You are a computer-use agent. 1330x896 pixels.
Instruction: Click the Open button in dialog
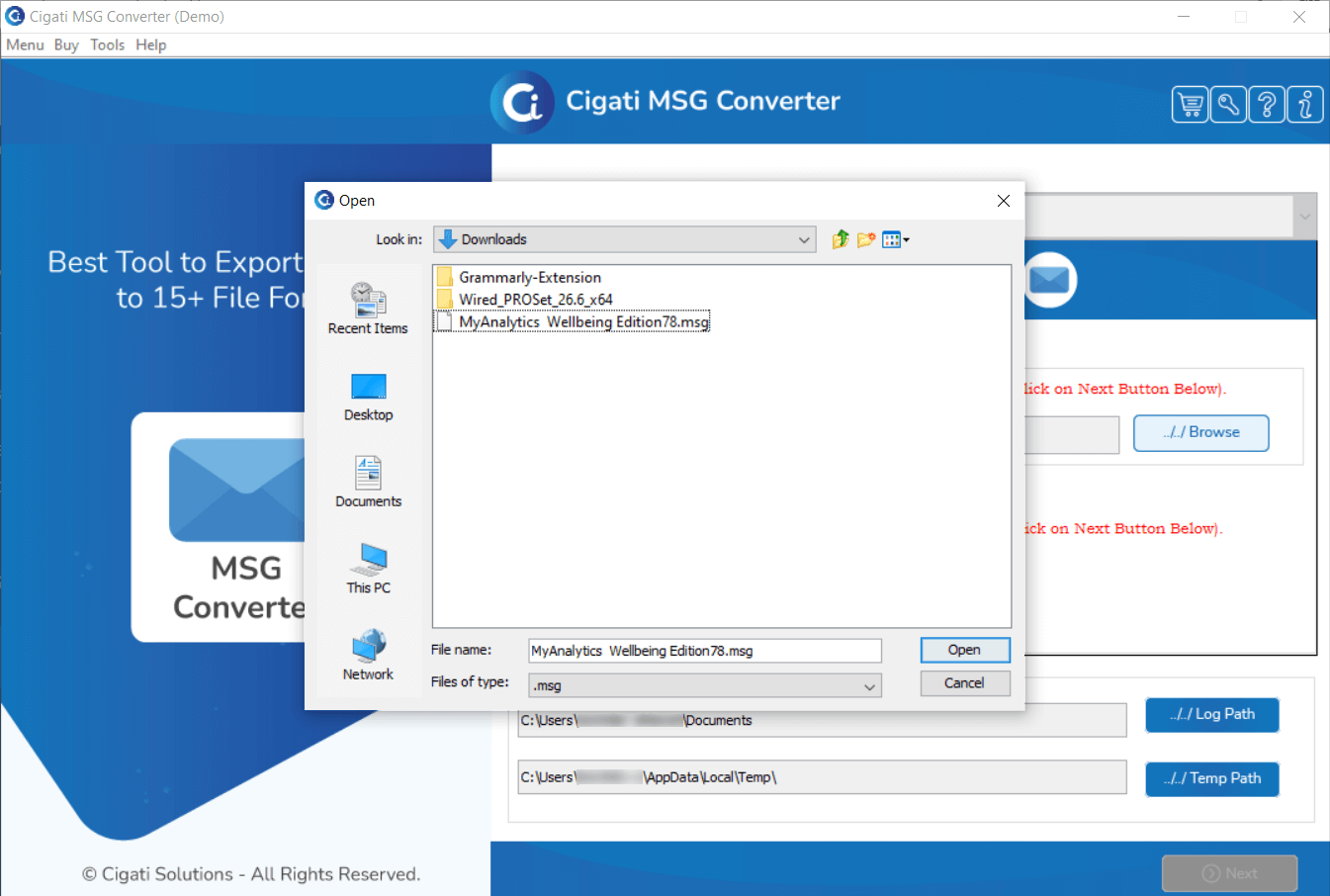965,650
